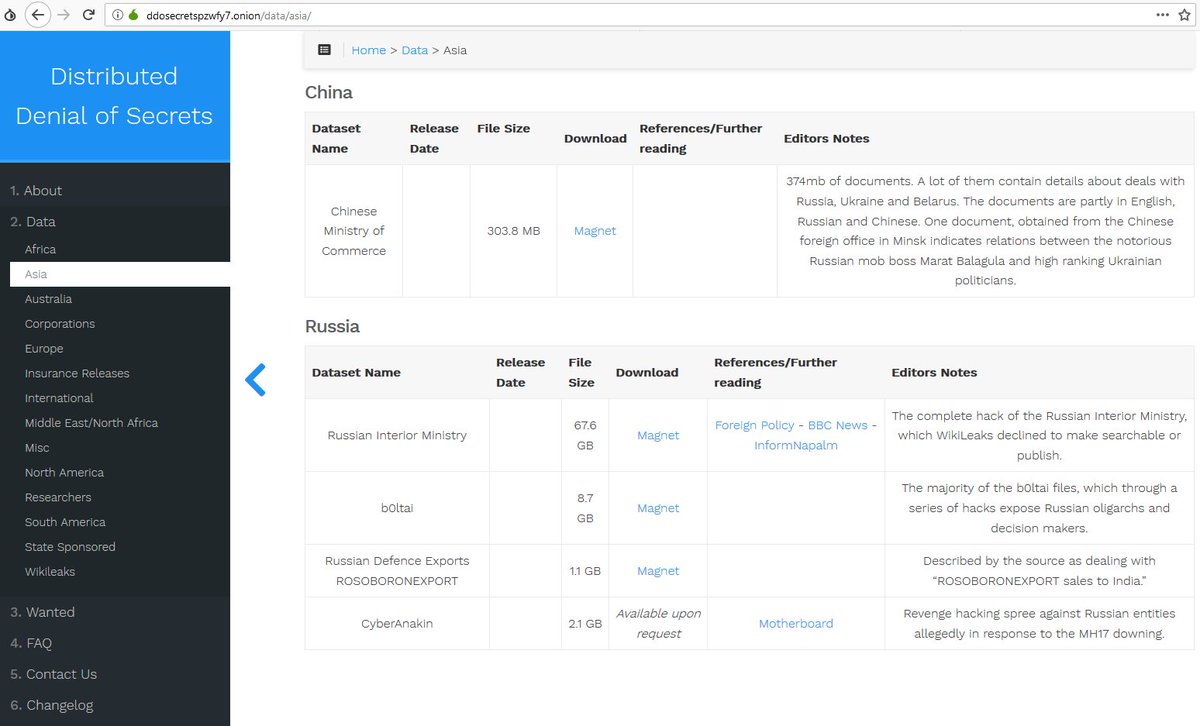
Task: Click the browser back arrow button
Action: pyautogui.click(x=38, y=15)
